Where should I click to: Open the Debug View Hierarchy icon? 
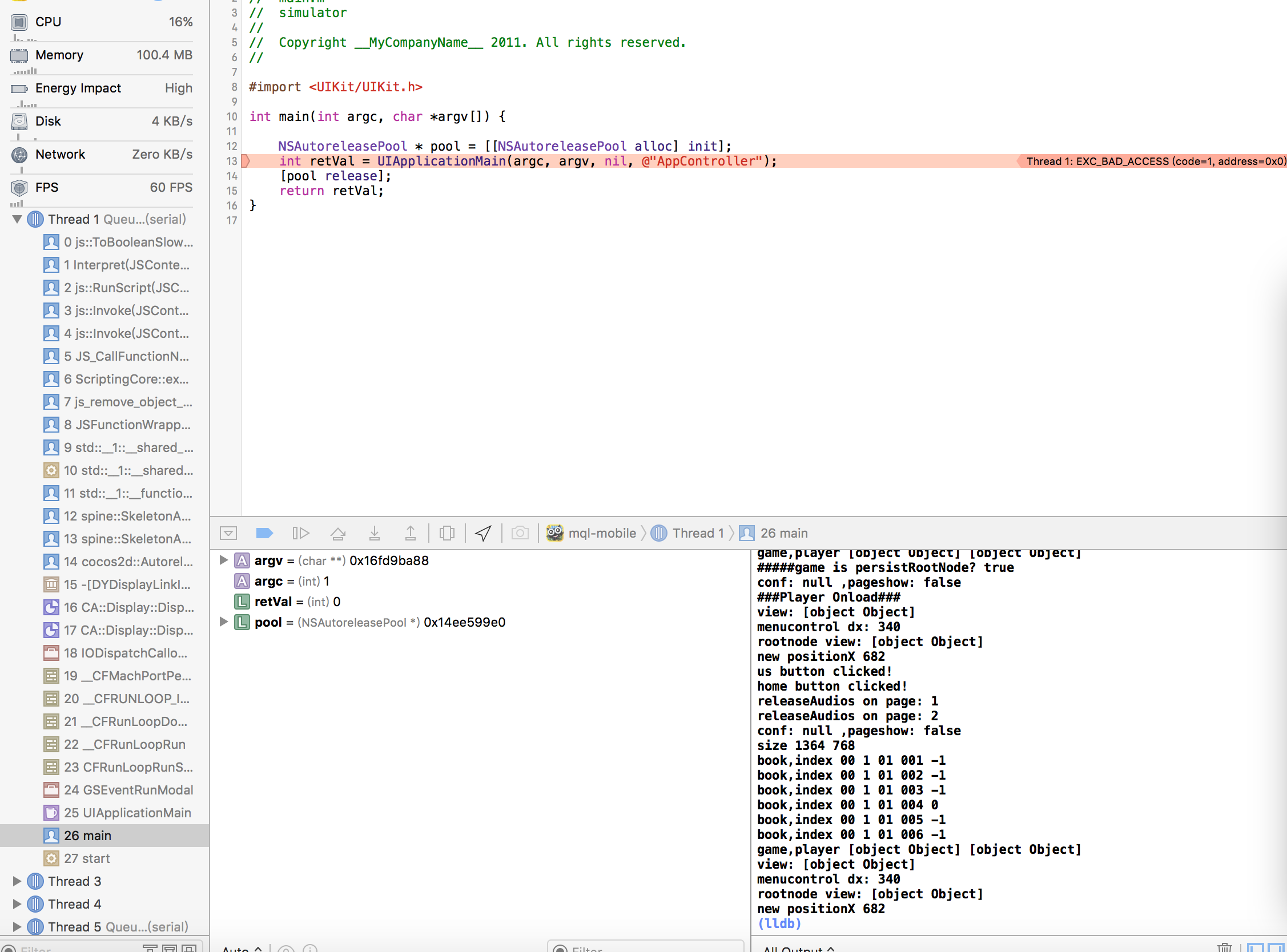[447, 533]
